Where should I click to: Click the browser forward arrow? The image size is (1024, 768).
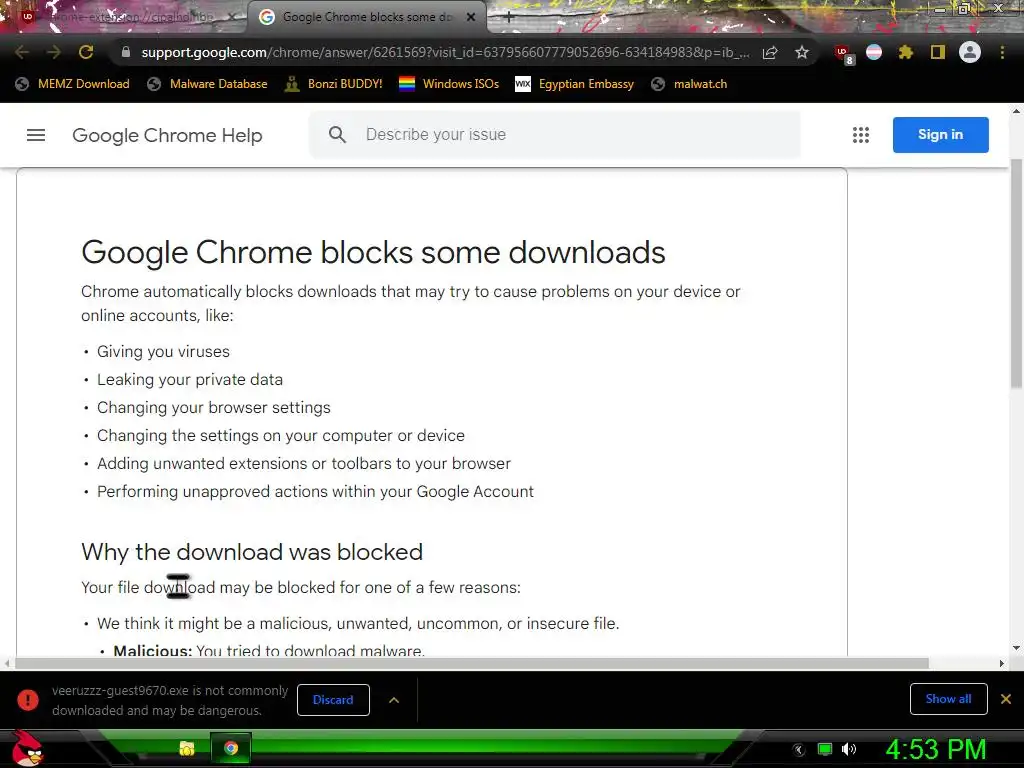point(54,52)
